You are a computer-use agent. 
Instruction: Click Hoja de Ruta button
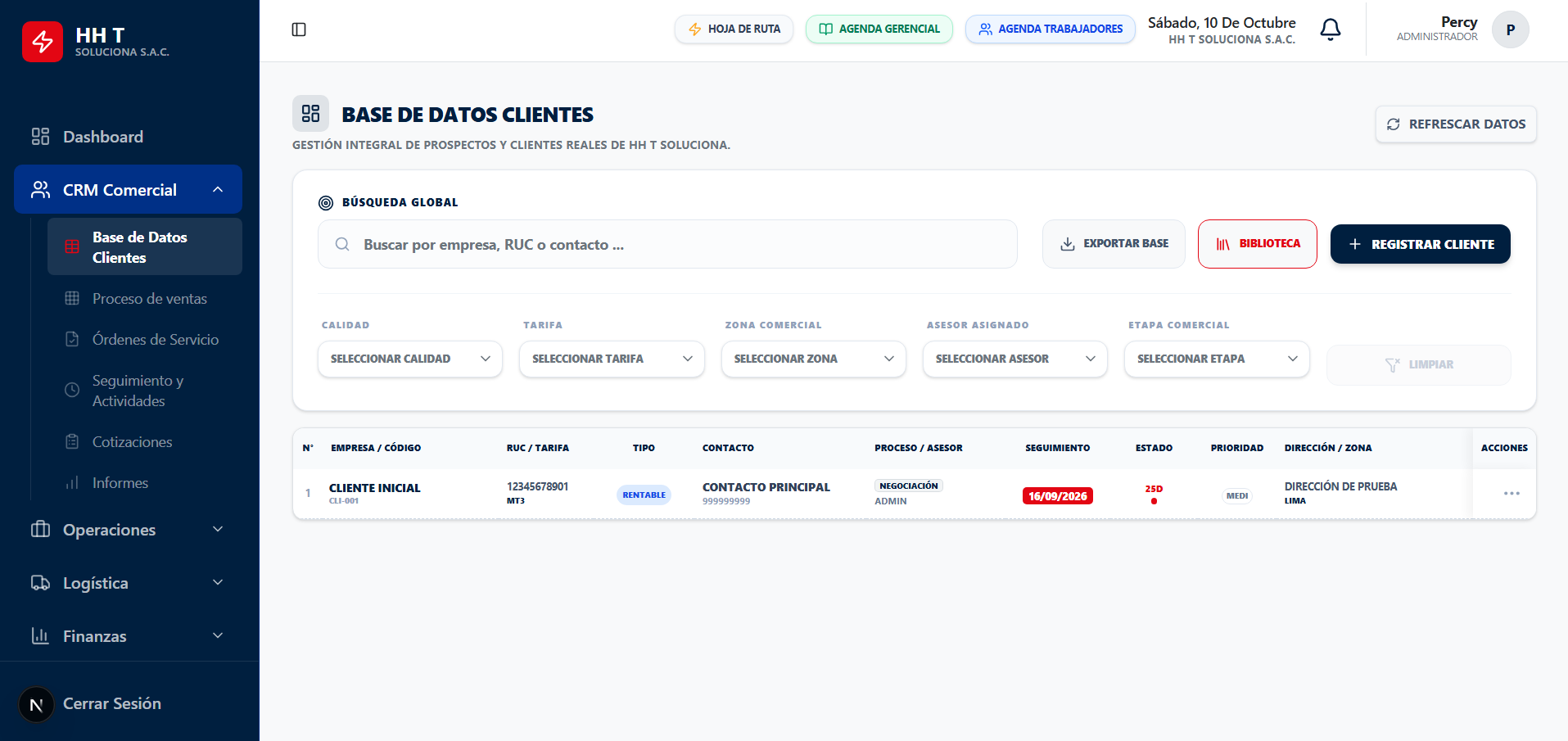pos(734,29)
